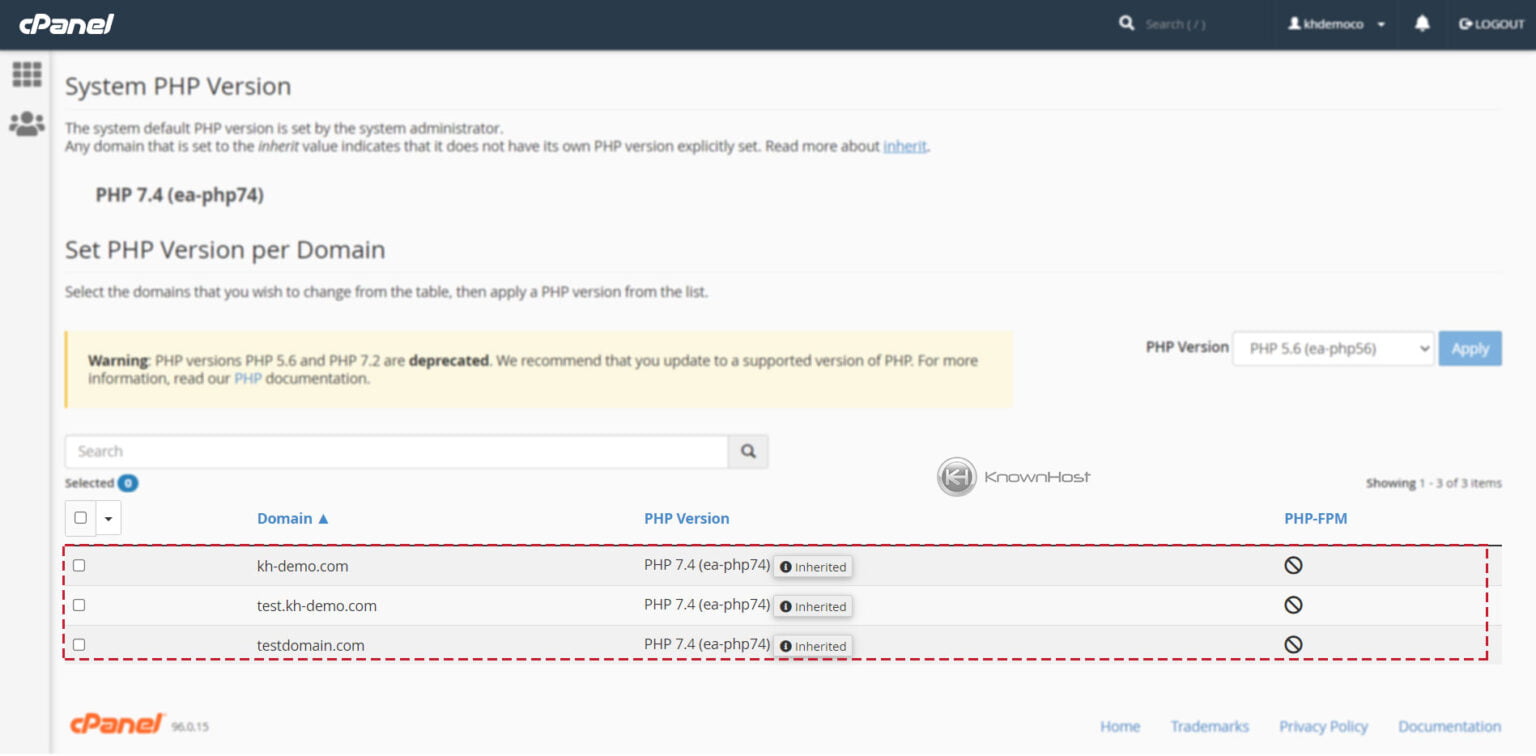Open the PHP Version dropdown showing PHP 5.6
This screenshot has width=1536, height=756.
[1332, 348]
